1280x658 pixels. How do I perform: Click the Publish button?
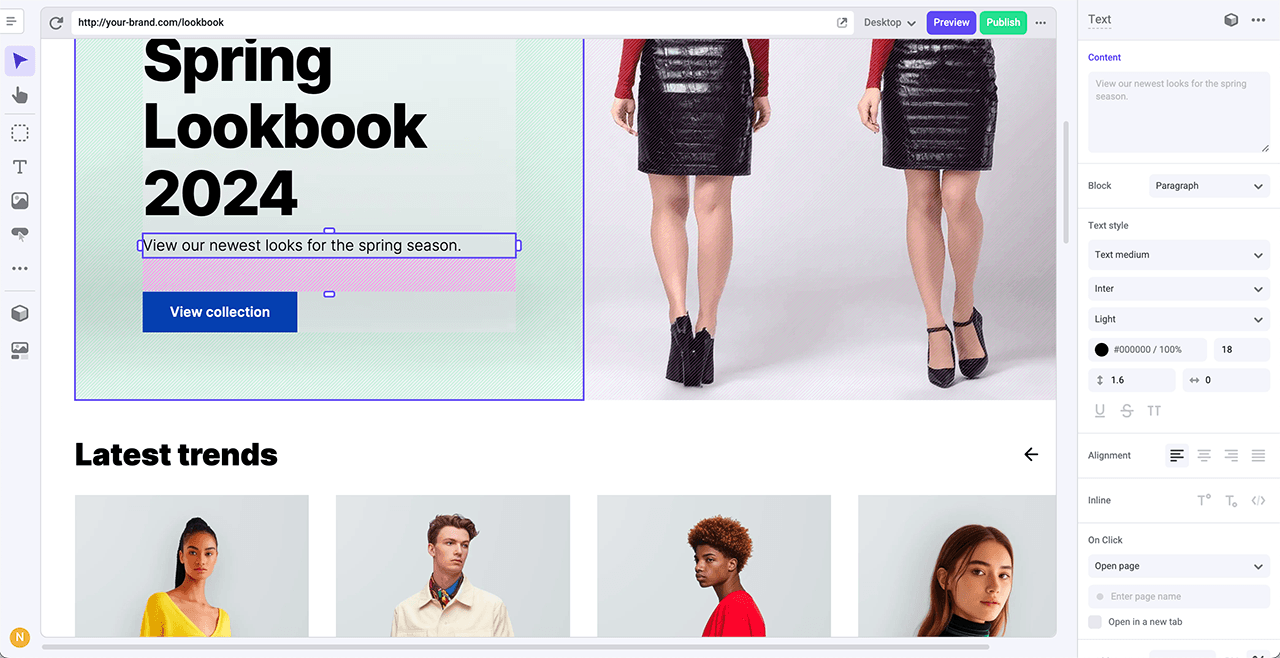1003,22
